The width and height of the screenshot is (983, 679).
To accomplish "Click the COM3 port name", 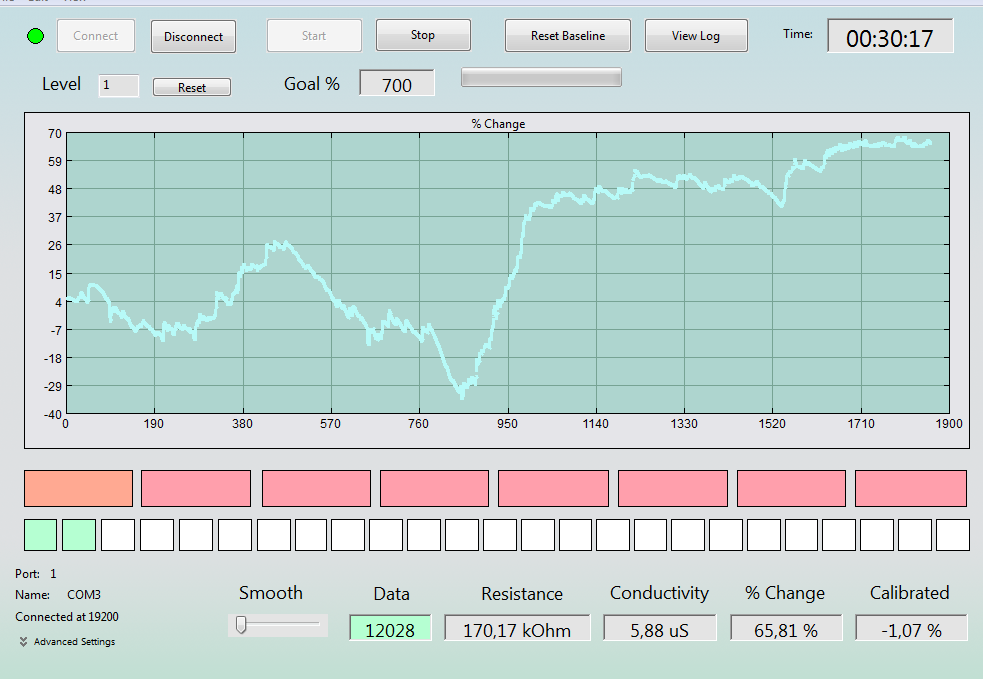I will tap(84, 594).
